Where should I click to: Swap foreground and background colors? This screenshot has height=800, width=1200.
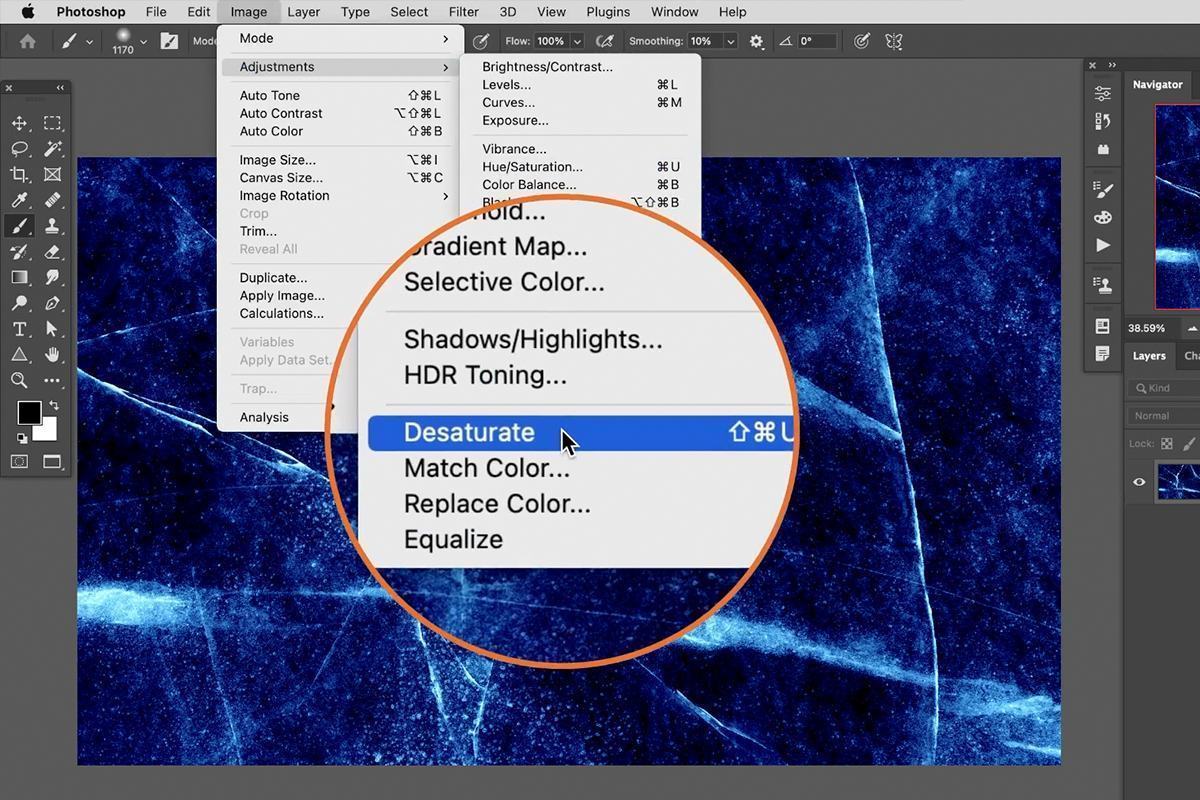tap(53, 405)
